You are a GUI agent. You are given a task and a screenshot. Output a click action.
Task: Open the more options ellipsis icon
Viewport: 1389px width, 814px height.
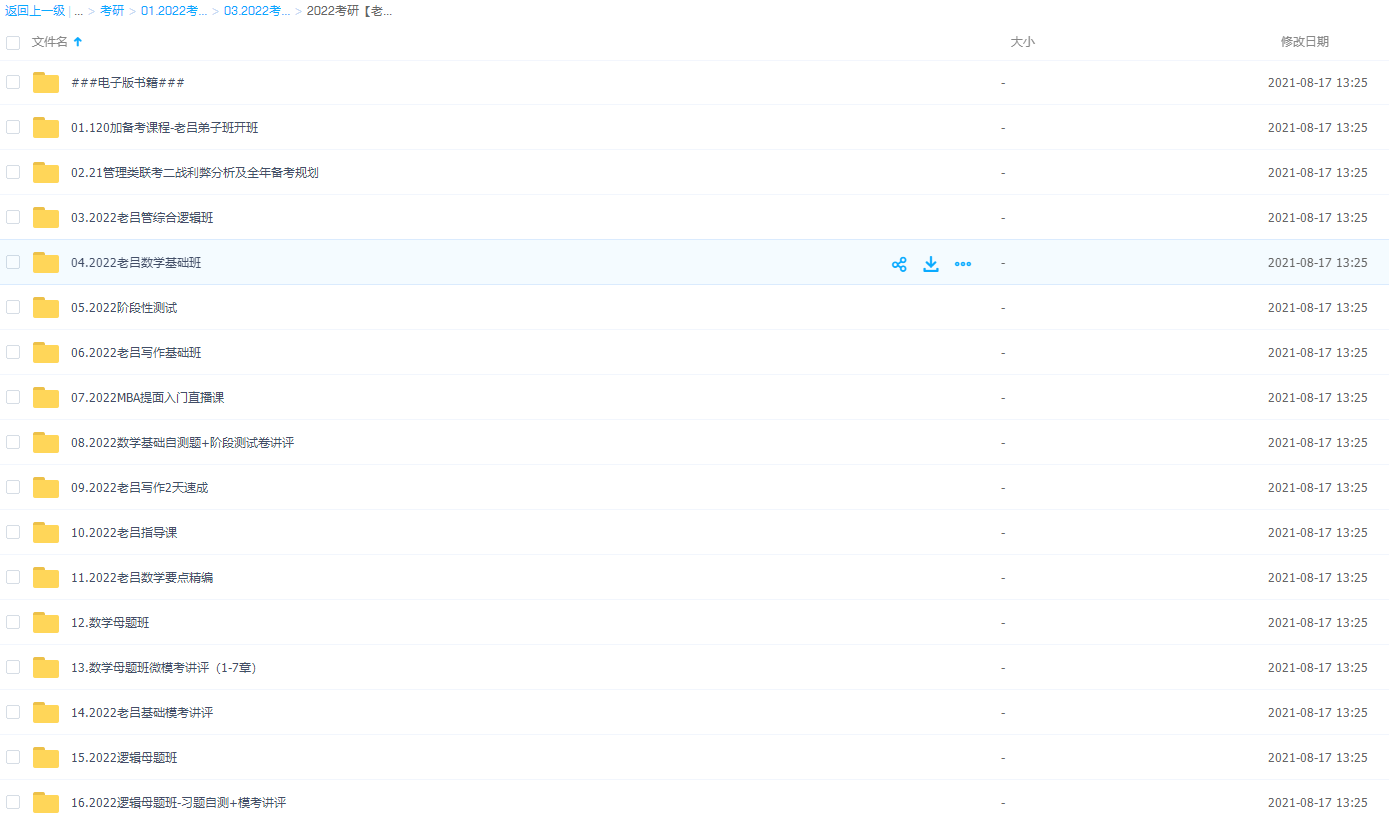[x=963, y=264]
